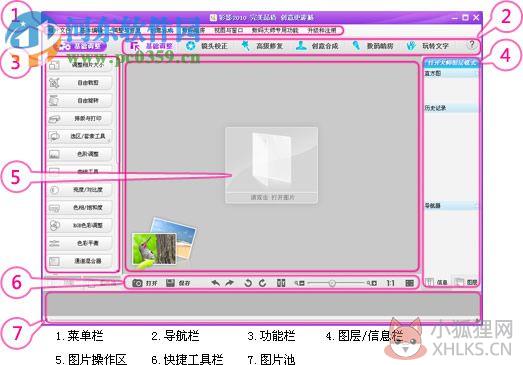Open the 色阶调整 levels adjustment
This screenshot has height=365, width=523.
(80, 154)
